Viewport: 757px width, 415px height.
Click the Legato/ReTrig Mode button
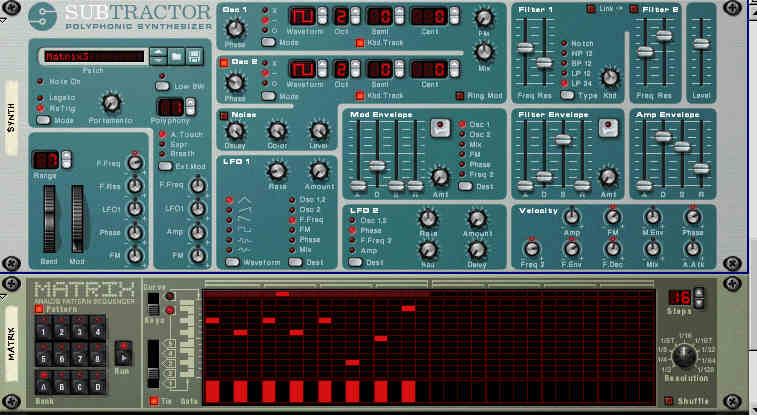(43, 120)
